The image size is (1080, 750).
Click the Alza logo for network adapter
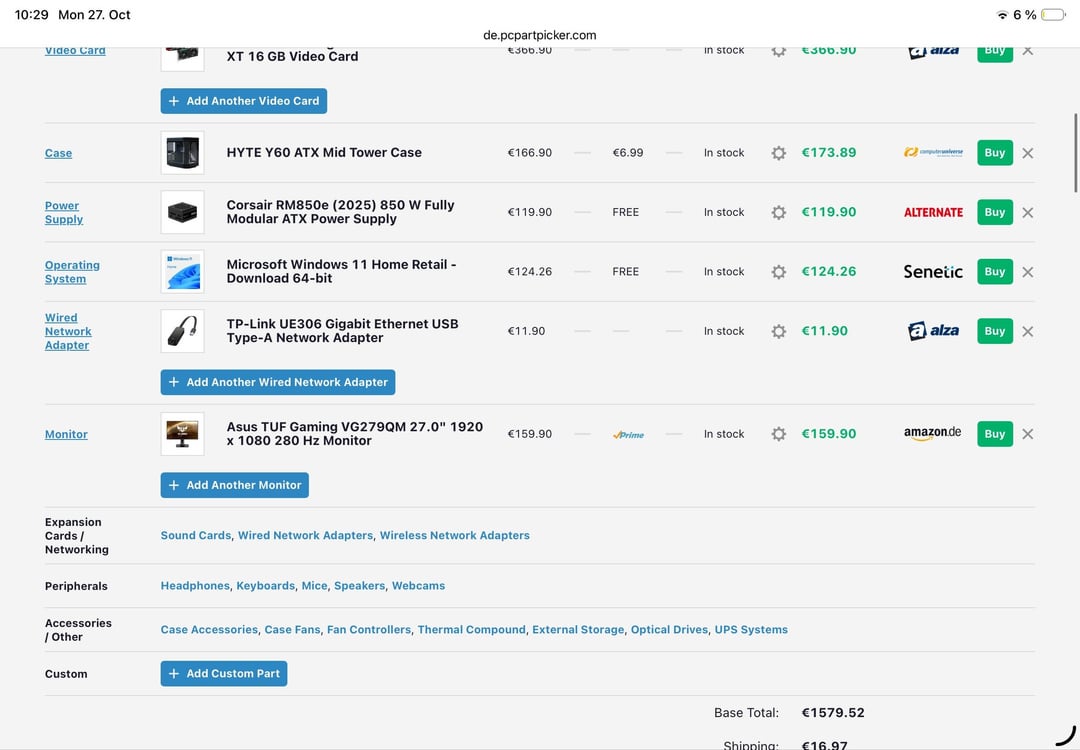(x=933, y=331)
